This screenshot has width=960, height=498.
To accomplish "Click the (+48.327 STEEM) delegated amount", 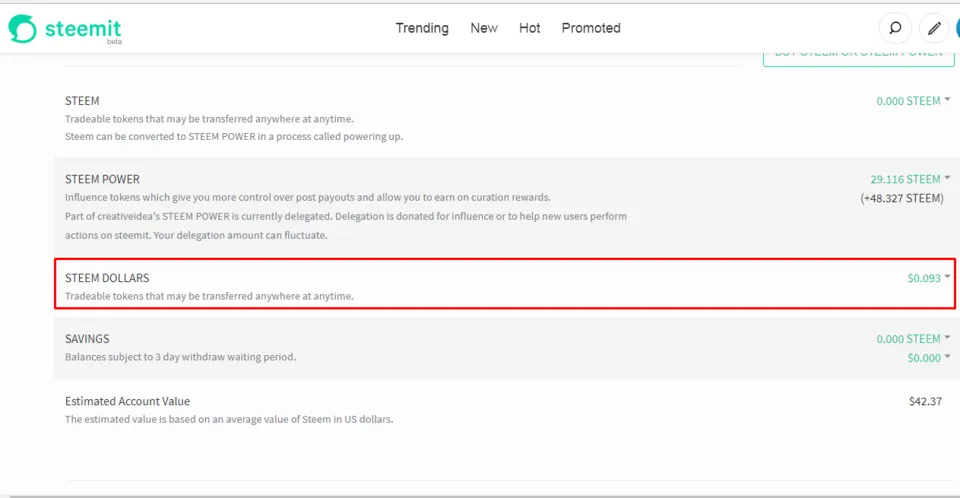I will (902, 198).
